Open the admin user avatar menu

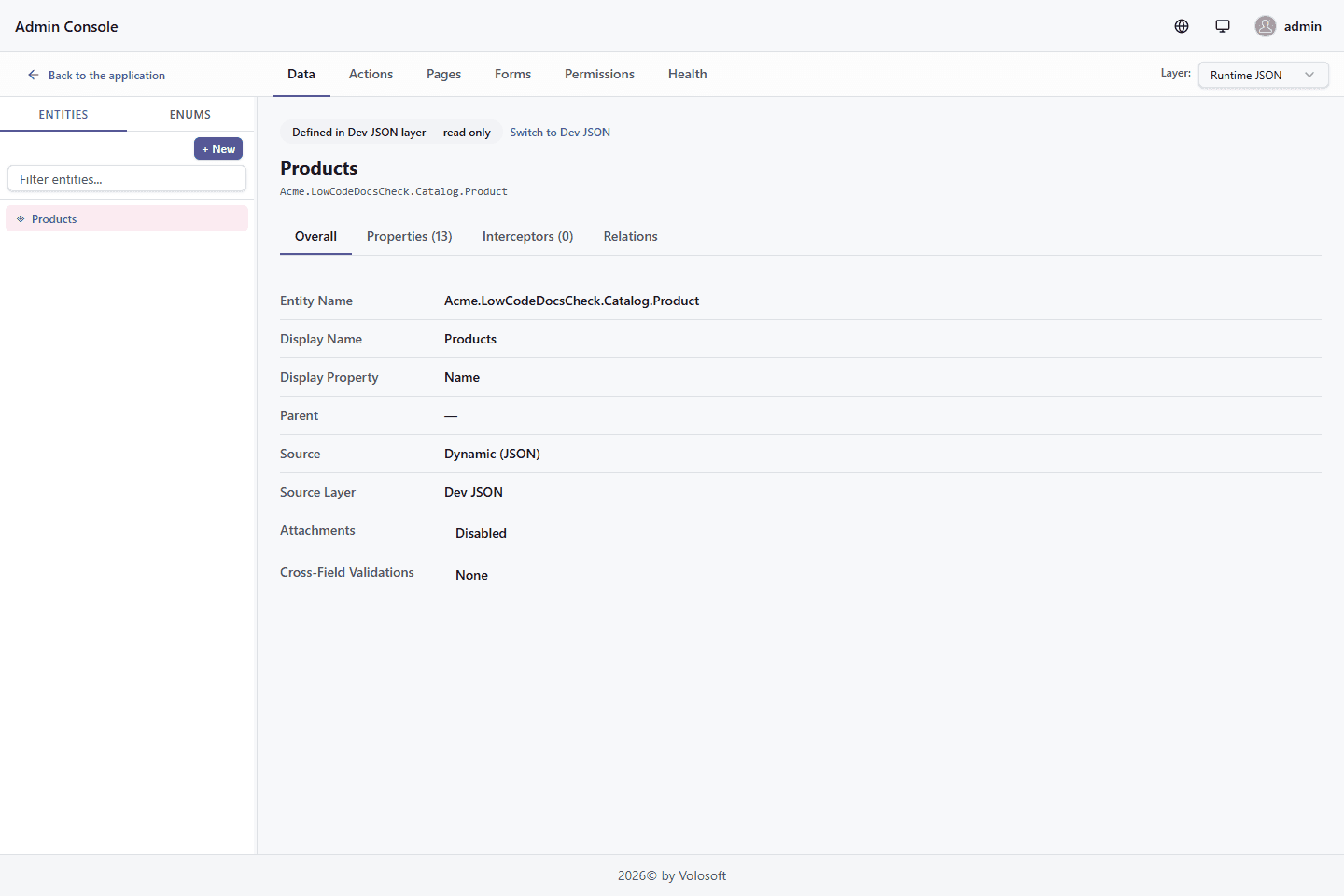coord(1266,26)
